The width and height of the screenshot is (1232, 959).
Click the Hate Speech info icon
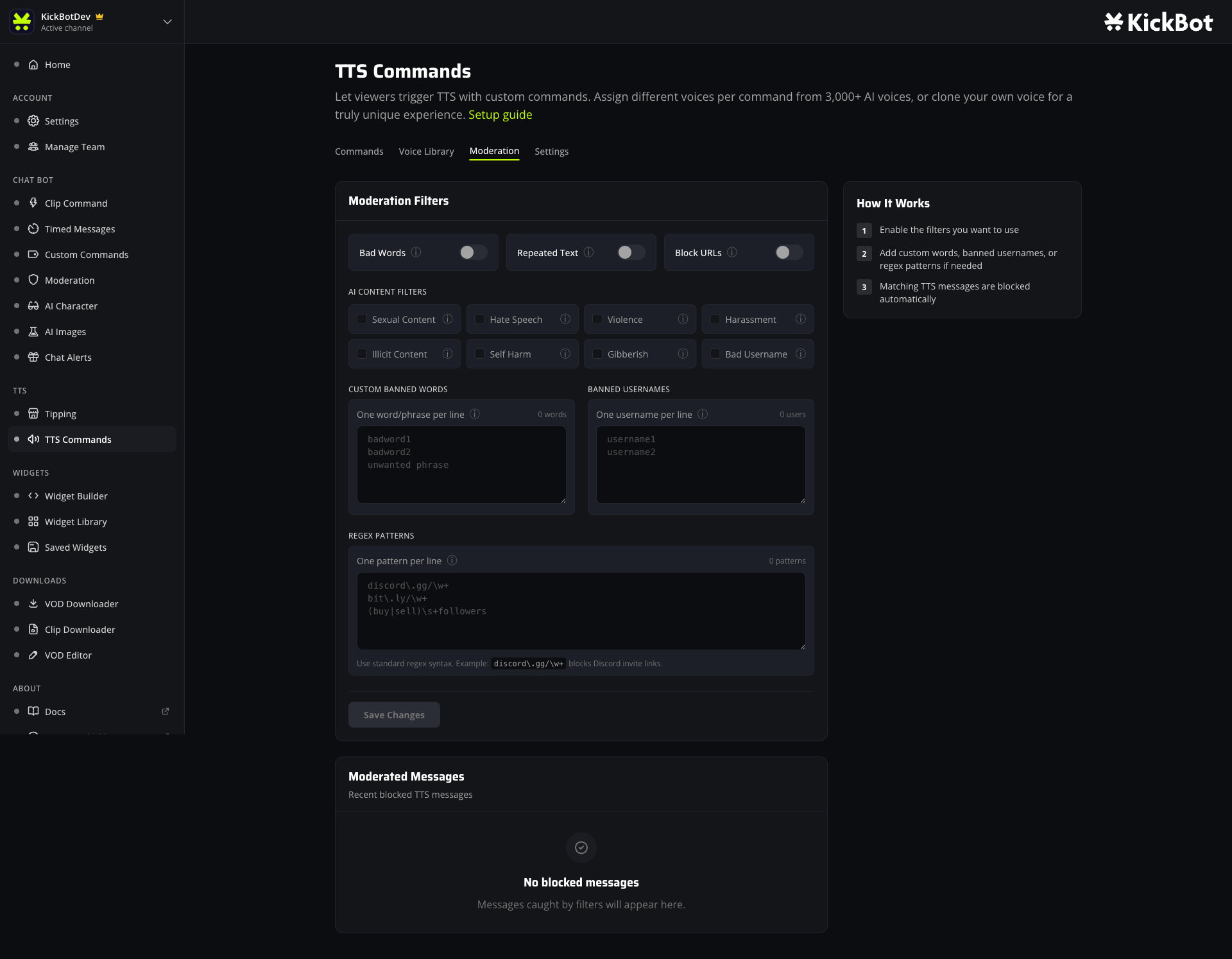565,319
